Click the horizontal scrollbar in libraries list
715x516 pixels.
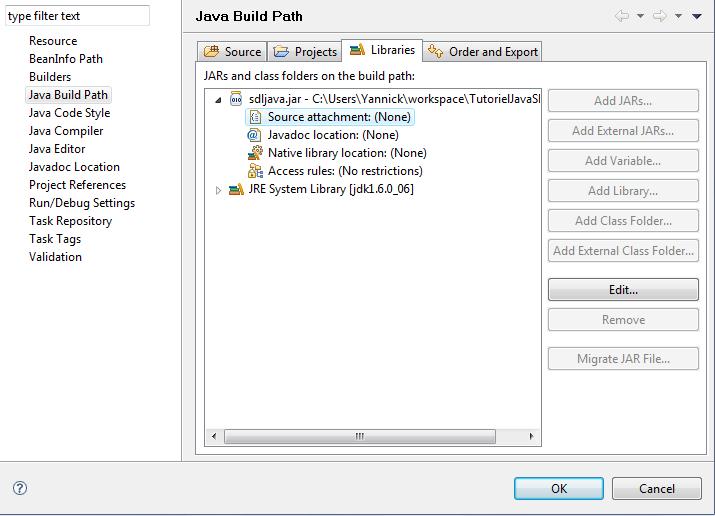coord(360,437)
